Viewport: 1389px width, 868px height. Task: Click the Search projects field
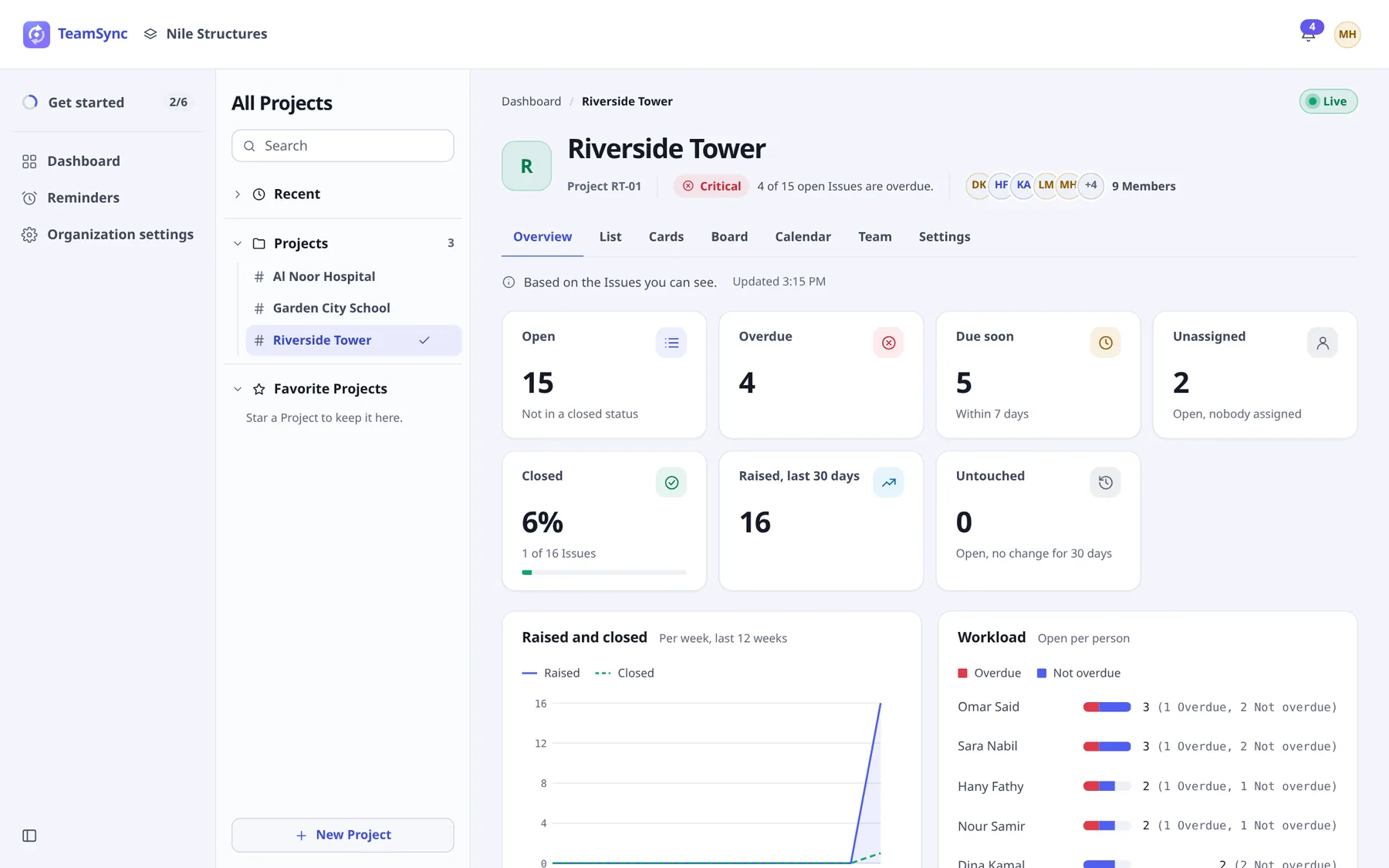tap(343, 146)
